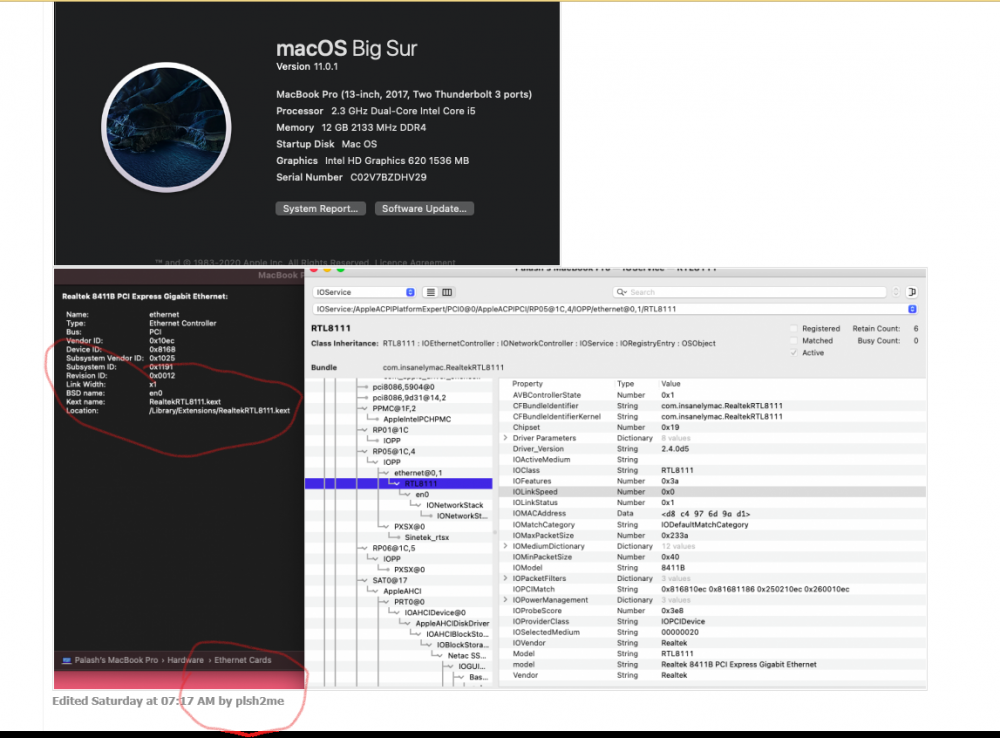The image size is (1000, 738).
Task: Click the laptop icon before Palash's MacBook Pro
Action: coord(66,660)
